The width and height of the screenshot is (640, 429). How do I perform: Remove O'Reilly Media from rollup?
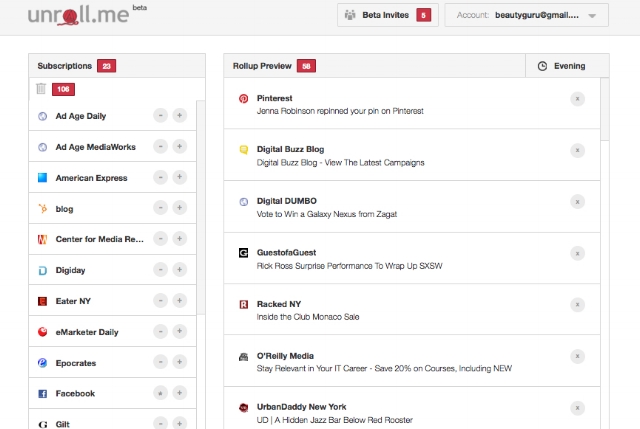coord(577,356)
